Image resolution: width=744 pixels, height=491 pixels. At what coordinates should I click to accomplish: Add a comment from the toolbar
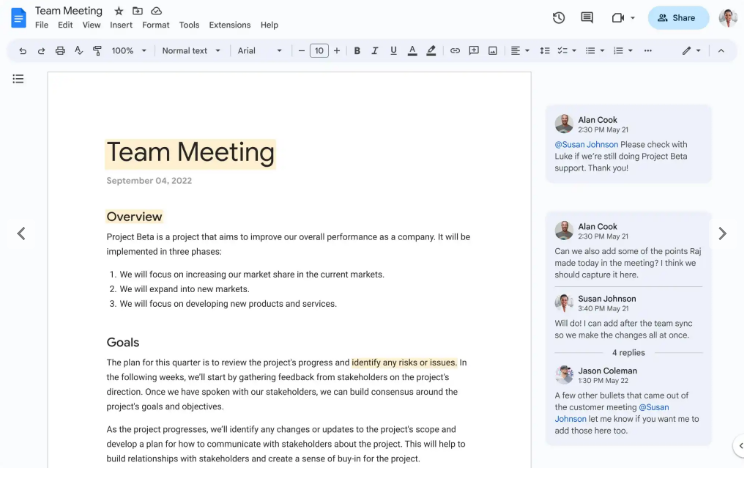[474, 51]
